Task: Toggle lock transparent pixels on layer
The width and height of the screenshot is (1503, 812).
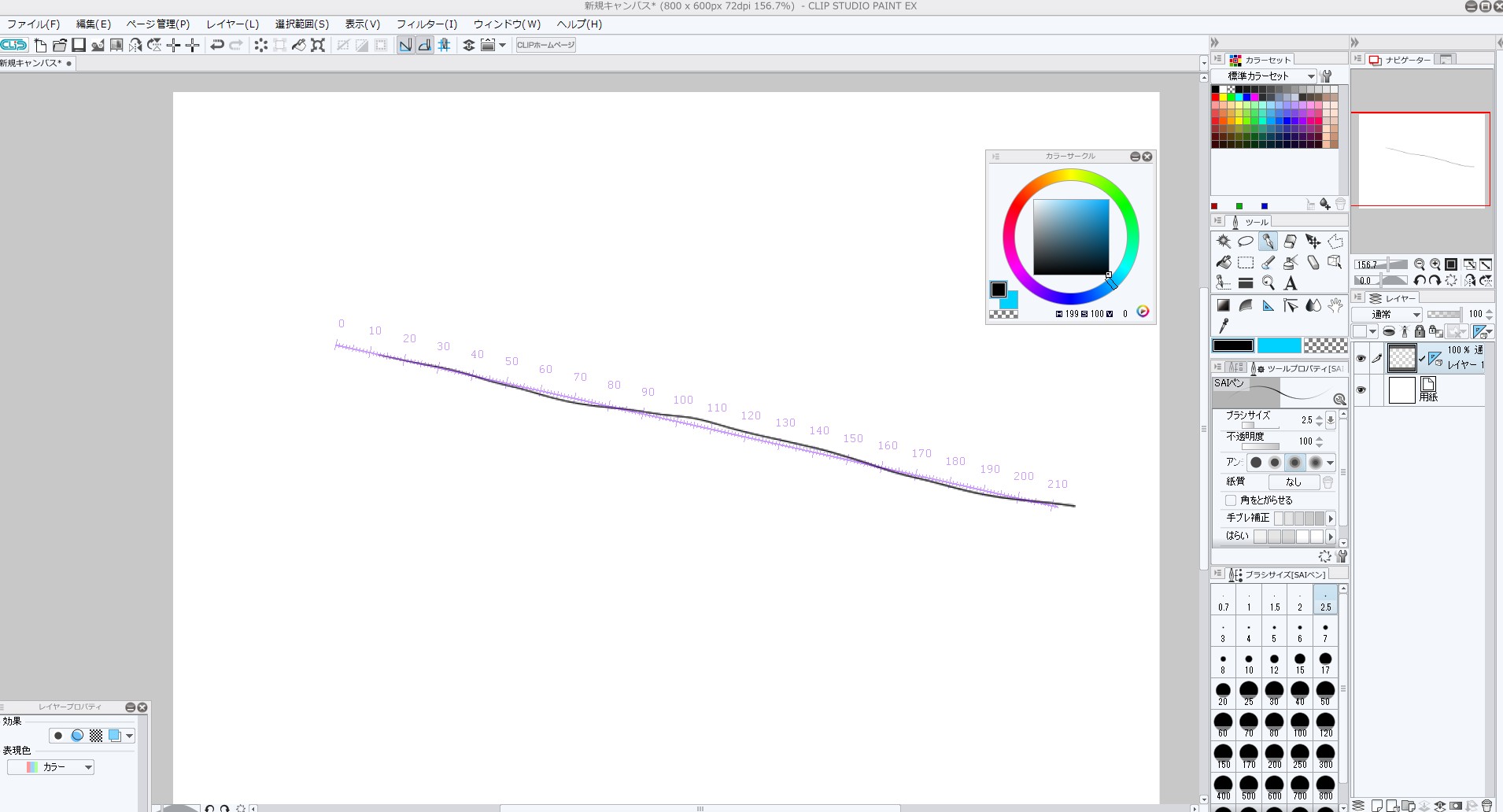Action: pos(1435,331)
